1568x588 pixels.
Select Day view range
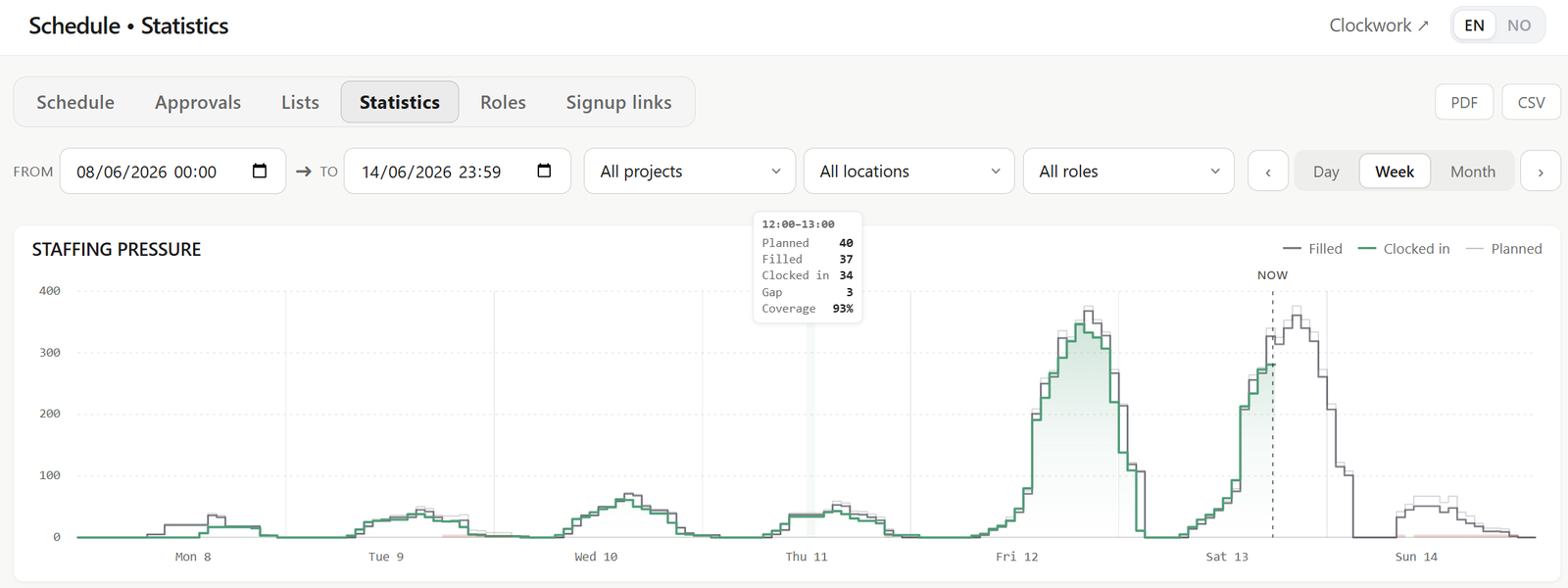pos(1326,171)
